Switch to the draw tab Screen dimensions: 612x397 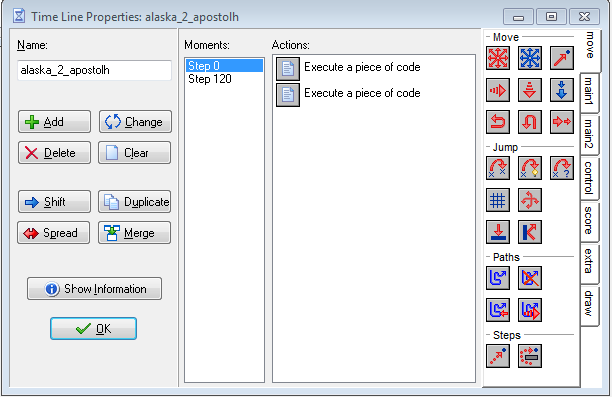pos(589,304)
